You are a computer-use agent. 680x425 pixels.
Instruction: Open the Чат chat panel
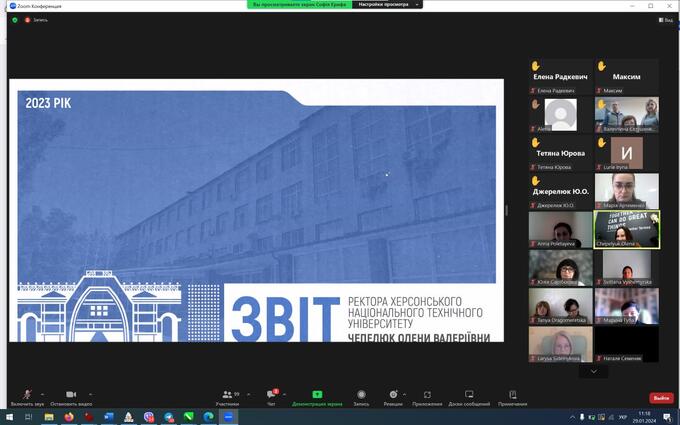click(x=271, y=396)
